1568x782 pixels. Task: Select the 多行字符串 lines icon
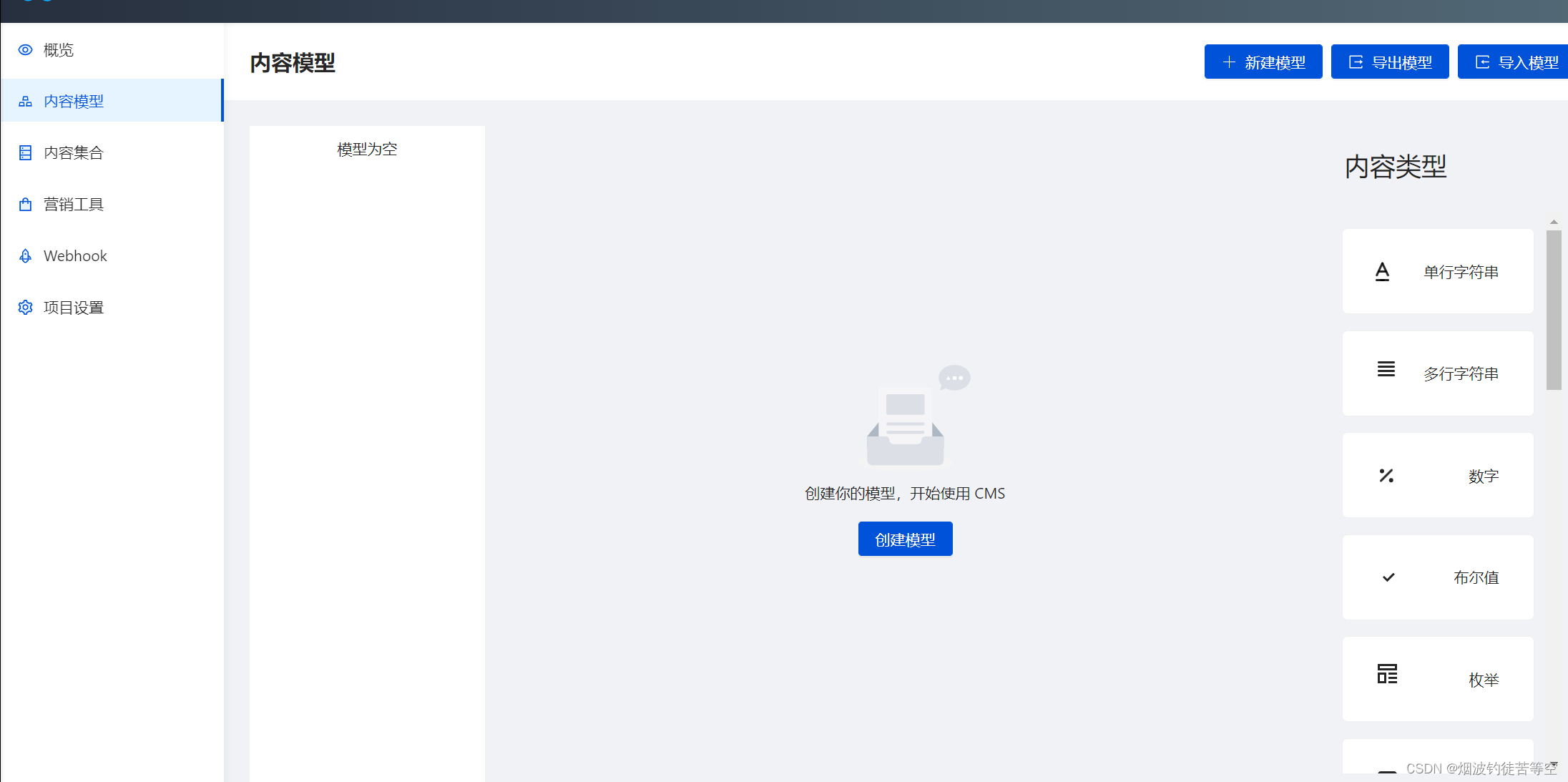tap(1386, 369)
